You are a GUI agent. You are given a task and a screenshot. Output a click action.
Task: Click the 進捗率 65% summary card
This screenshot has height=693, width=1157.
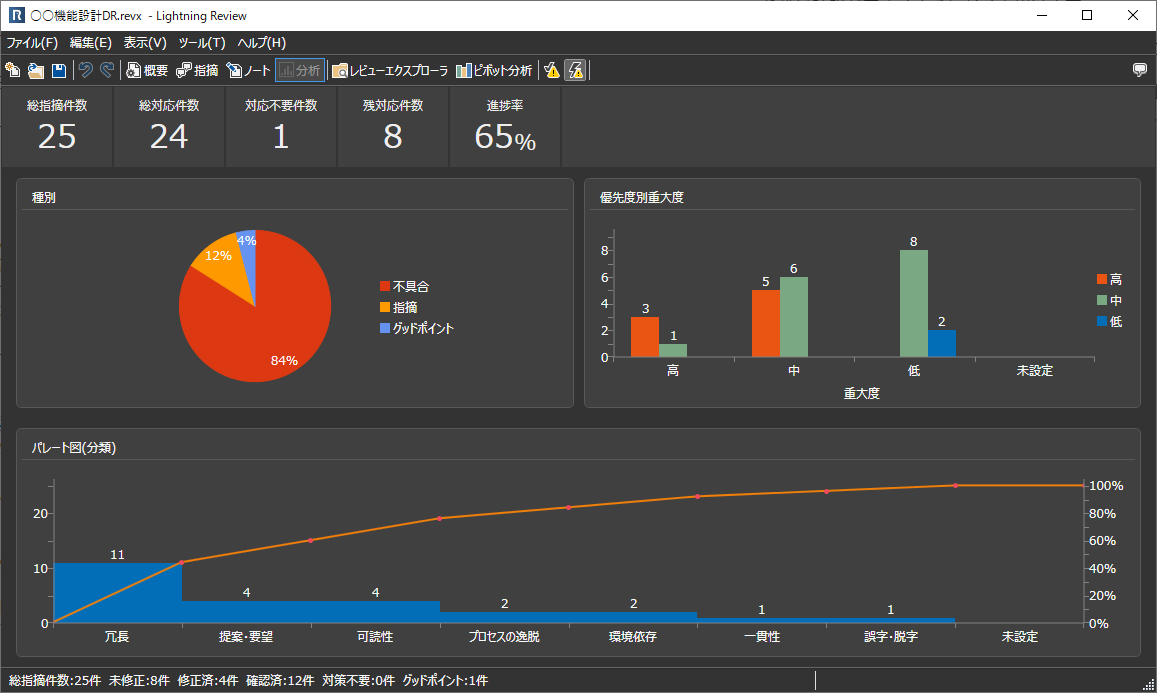pos(505,126)
